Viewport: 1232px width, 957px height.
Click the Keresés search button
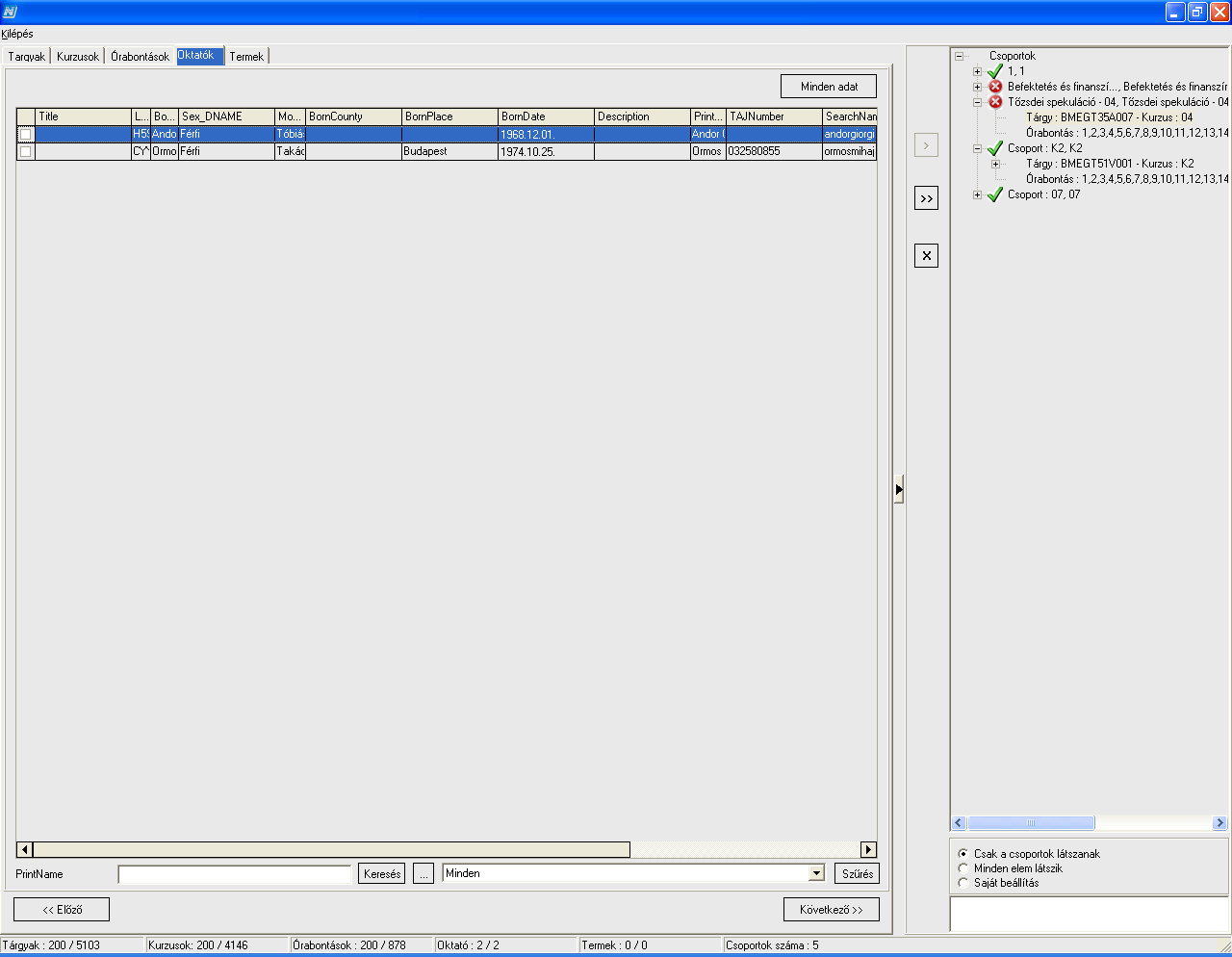[382, 873]
